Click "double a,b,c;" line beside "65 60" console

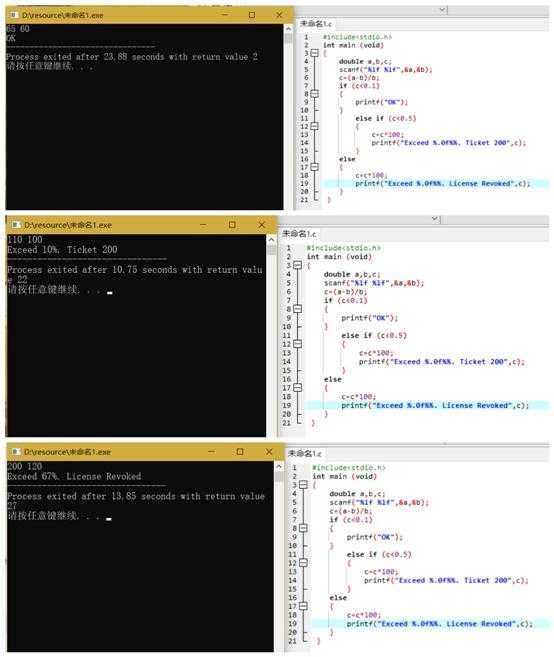(365, 61)
